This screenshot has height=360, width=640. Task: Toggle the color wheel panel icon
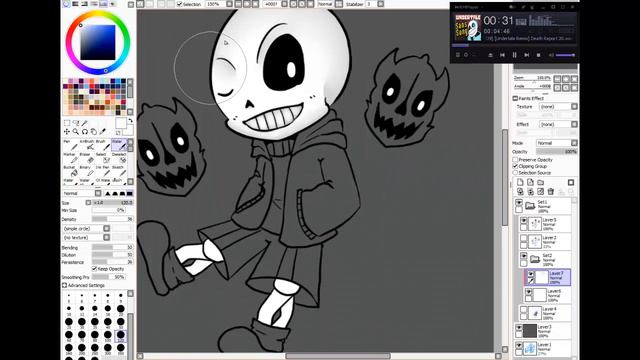click(66, 4)
